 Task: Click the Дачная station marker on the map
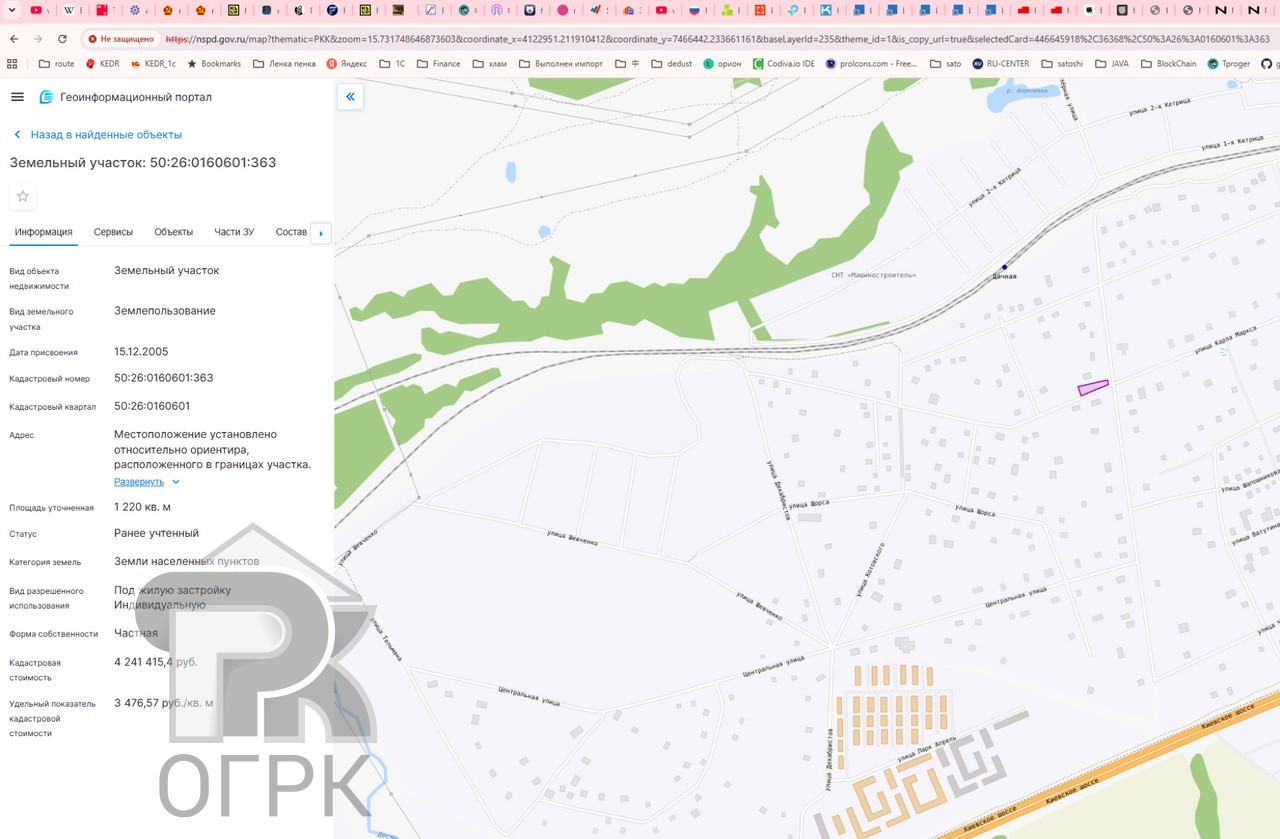pyautogui.click(x=1005, y=267)
